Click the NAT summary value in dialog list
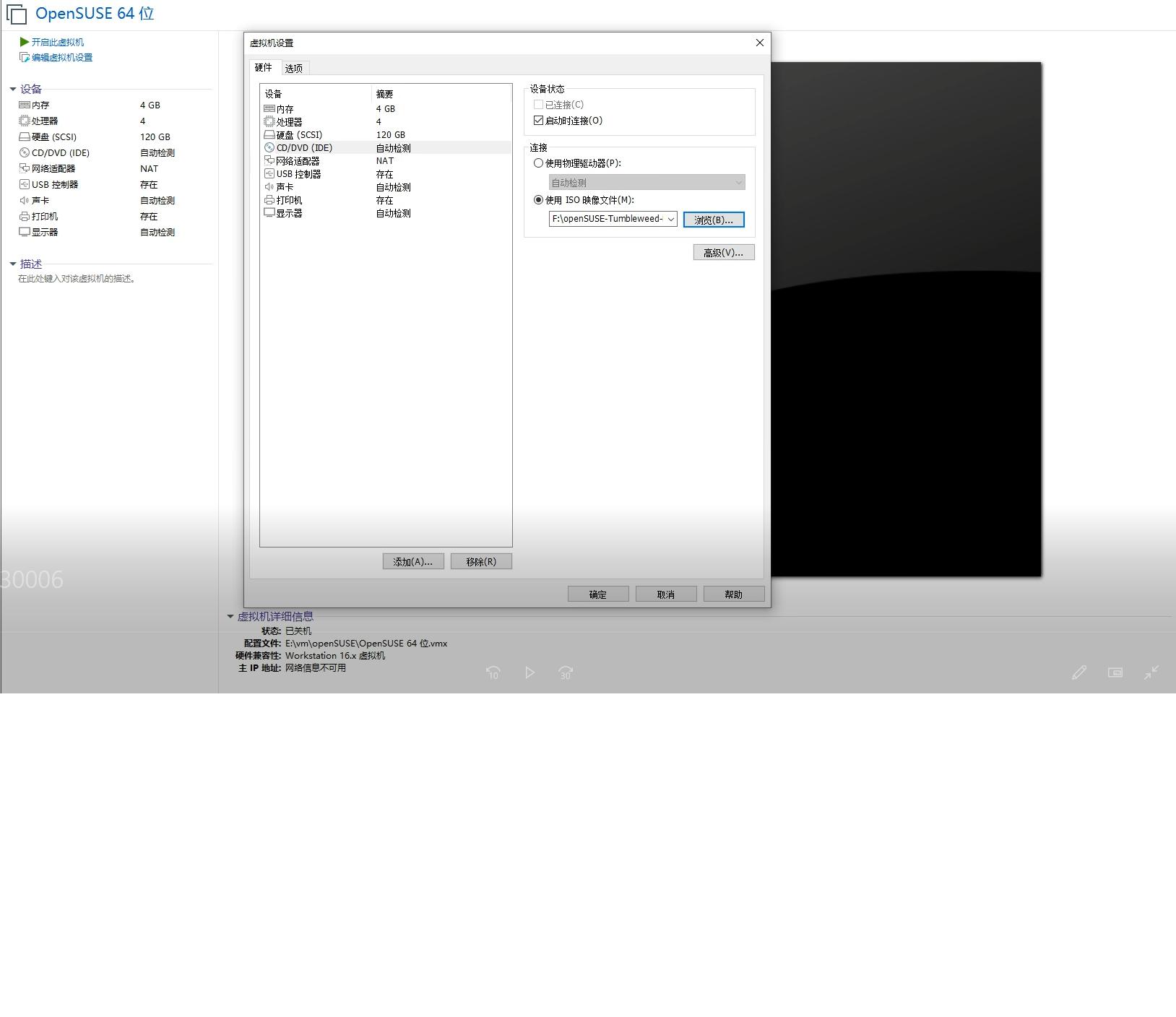This screenshot has height=1017, width=1176. pos(385,160)
